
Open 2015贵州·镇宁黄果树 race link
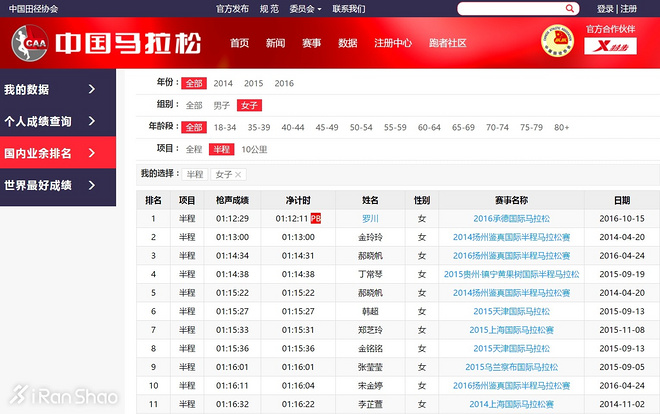[x=511, y=274]
